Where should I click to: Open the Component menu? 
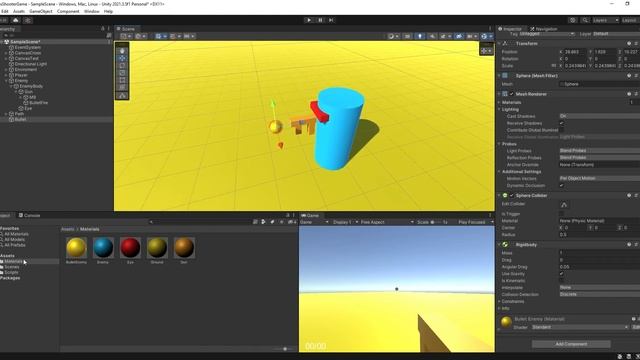coord(68,11)
